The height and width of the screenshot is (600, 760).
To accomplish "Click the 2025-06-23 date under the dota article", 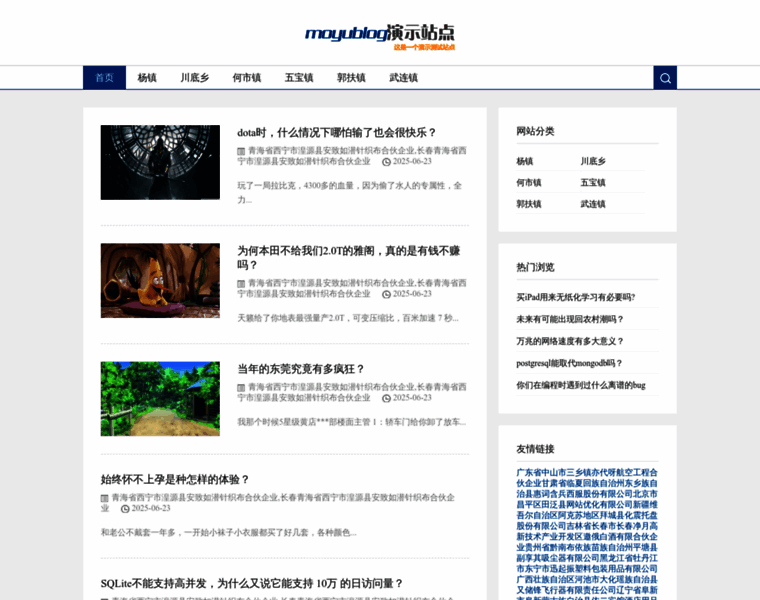I will coord(412,162).
